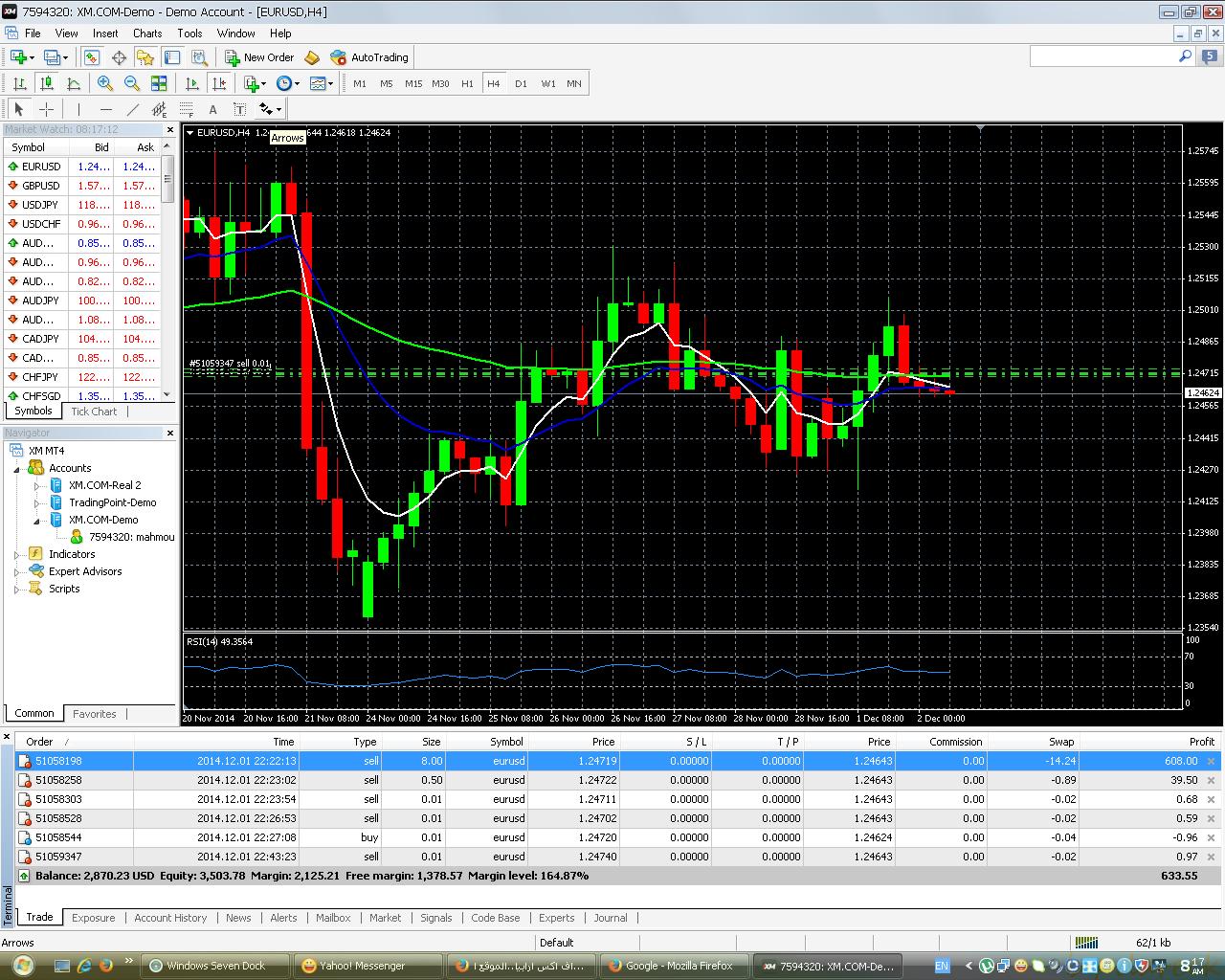
Task: Select the D1 timeframe
Action: pos(521,83)
